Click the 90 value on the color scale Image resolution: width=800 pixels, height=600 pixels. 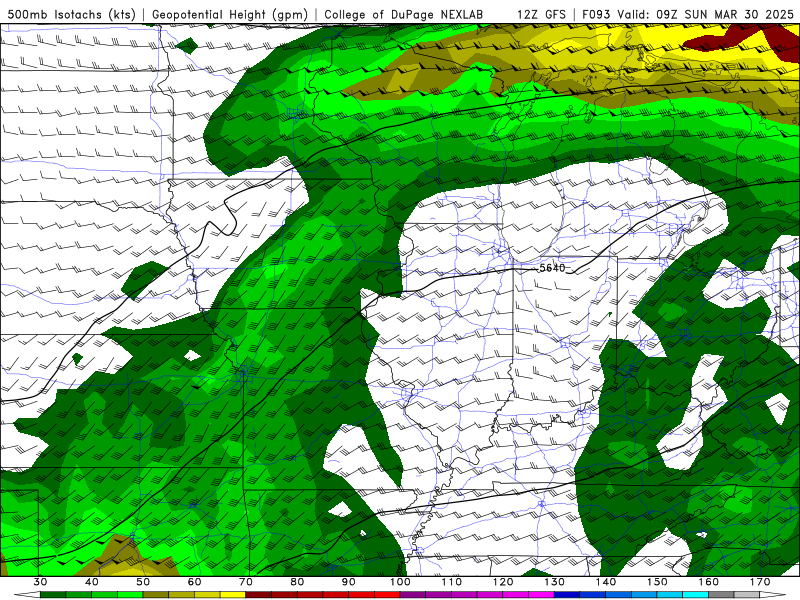[348, 582]
